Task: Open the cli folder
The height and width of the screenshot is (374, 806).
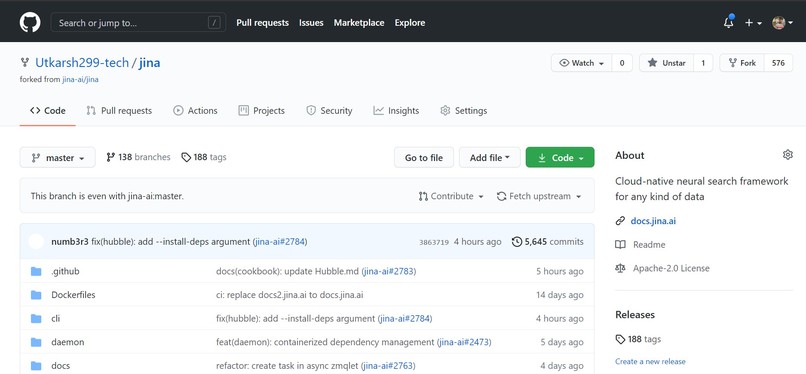Action: pos(56,319)
